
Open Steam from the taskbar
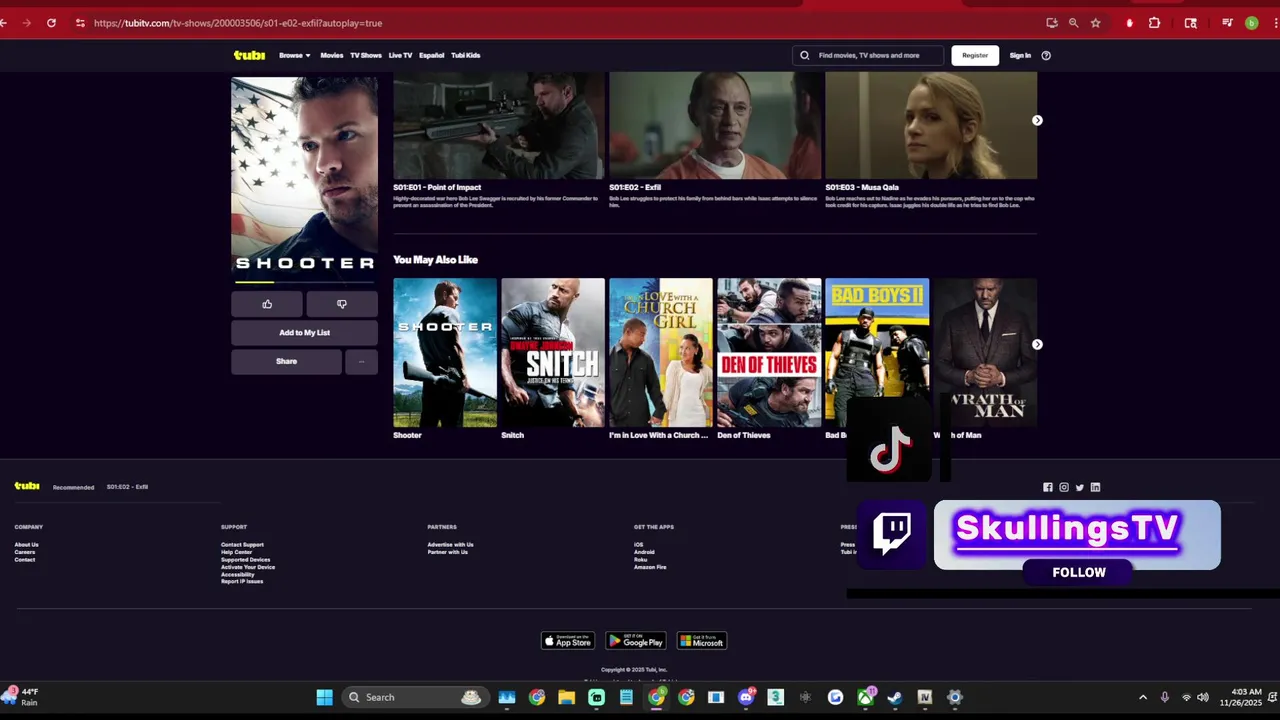tap(895, 697)
